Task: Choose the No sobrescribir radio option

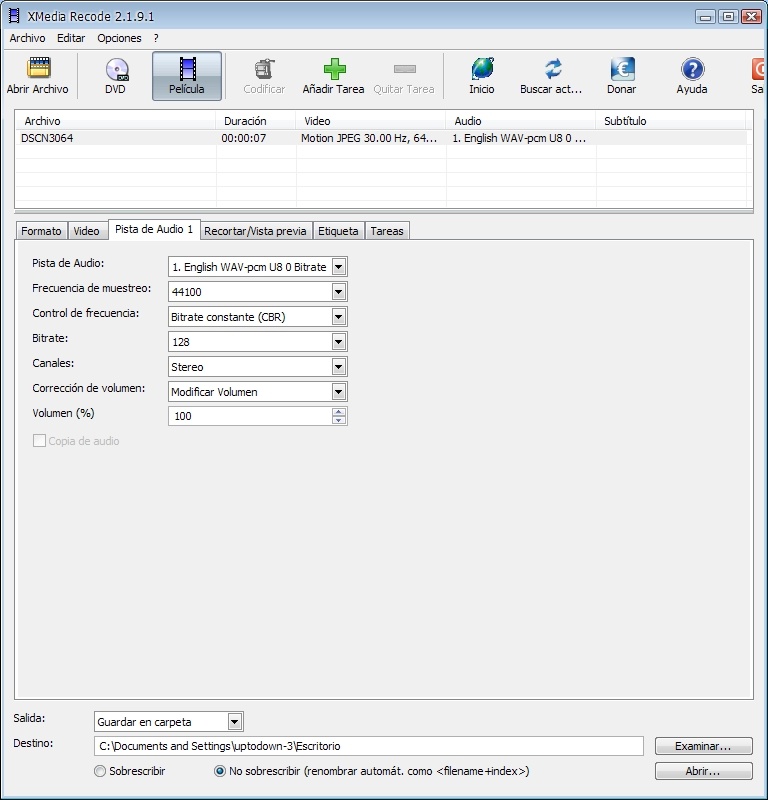Action: click(x=220, y=771)
